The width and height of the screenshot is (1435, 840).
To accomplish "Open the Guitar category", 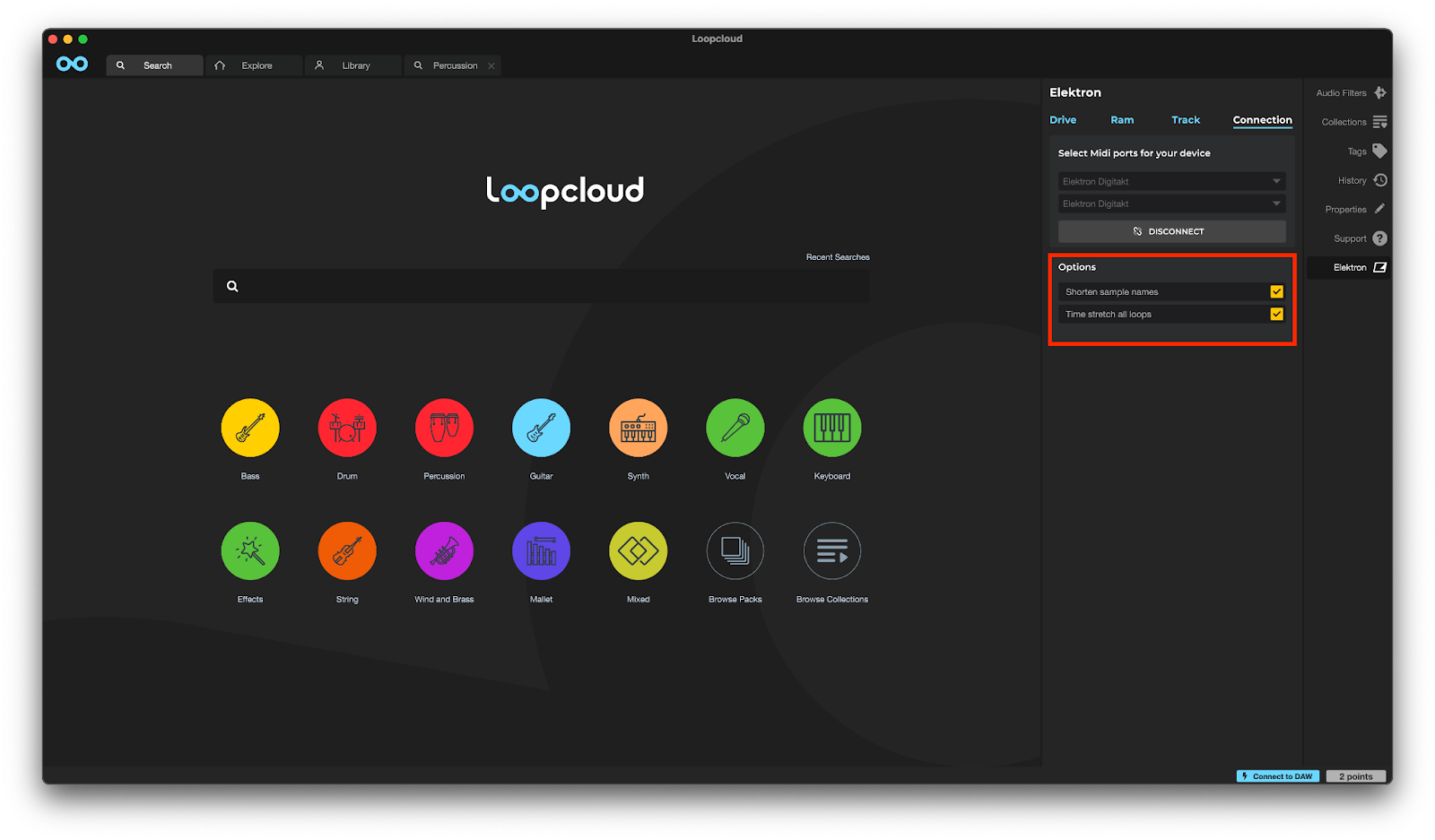I will coord(541,428).
